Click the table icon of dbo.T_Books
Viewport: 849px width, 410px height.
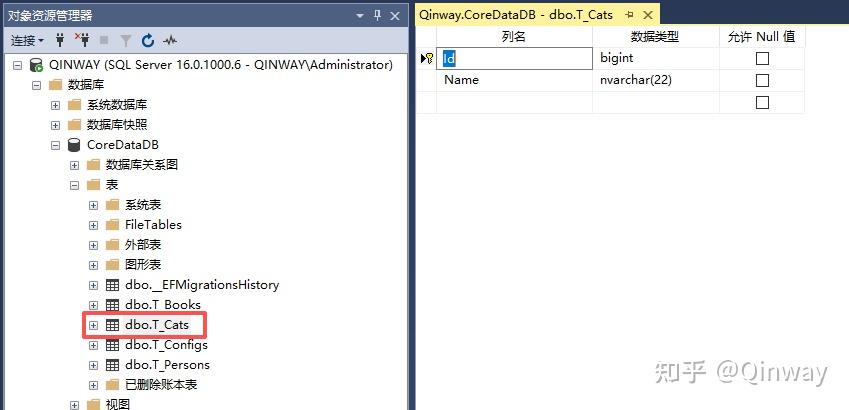(x=112, y=305)
